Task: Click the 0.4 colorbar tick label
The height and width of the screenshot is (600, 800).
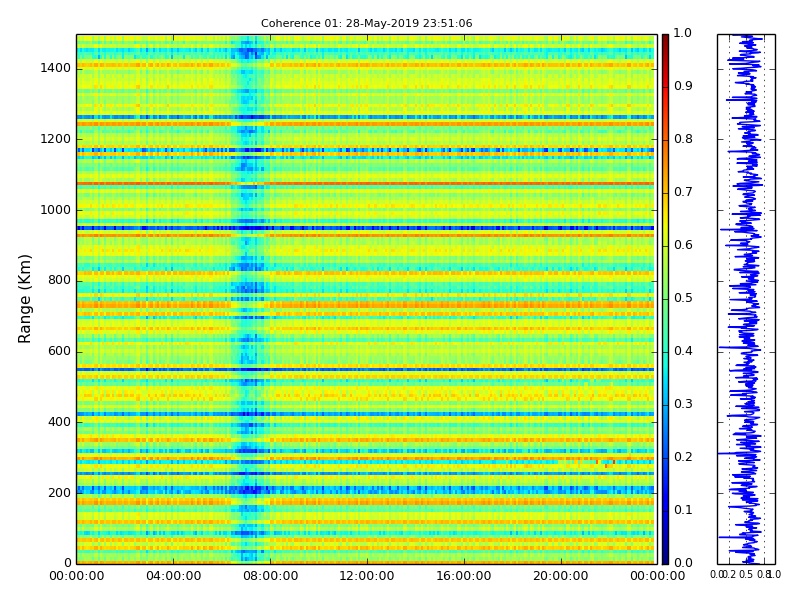Action: pyautogui.click(x=683, y=352)
